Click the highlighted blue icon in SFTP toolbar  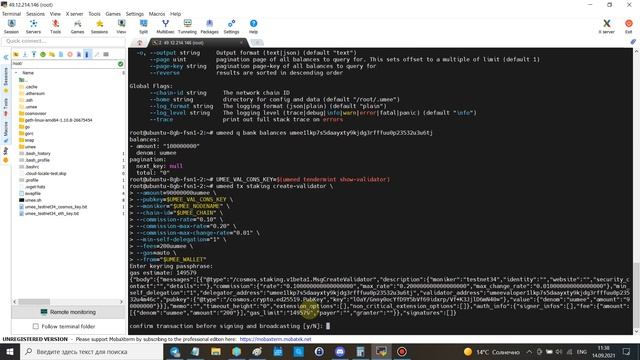point(87,54)
